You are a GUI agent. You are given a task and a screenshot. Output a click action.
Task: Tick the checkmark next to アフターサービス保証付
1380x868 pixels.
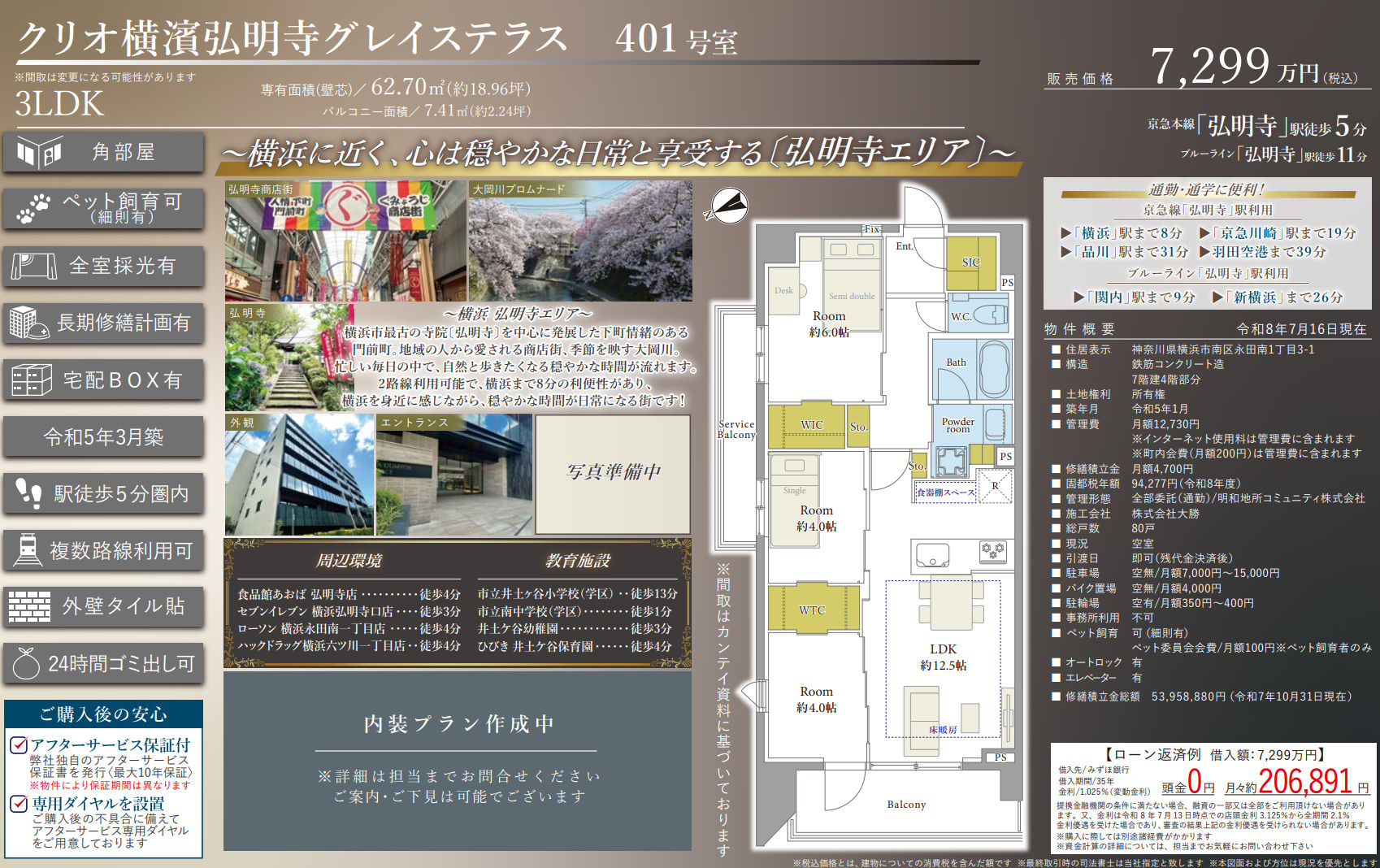[19, 744]
